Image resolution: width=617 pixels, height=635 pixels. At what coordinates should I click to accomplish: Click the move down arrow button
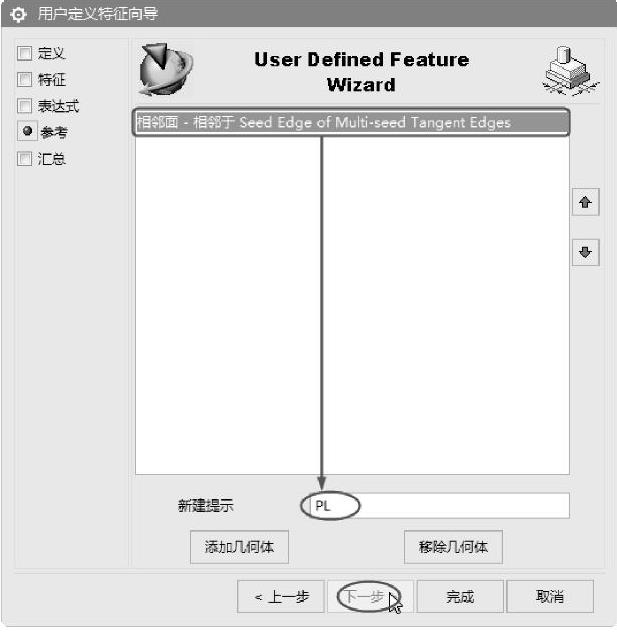(x=585, y=252)
